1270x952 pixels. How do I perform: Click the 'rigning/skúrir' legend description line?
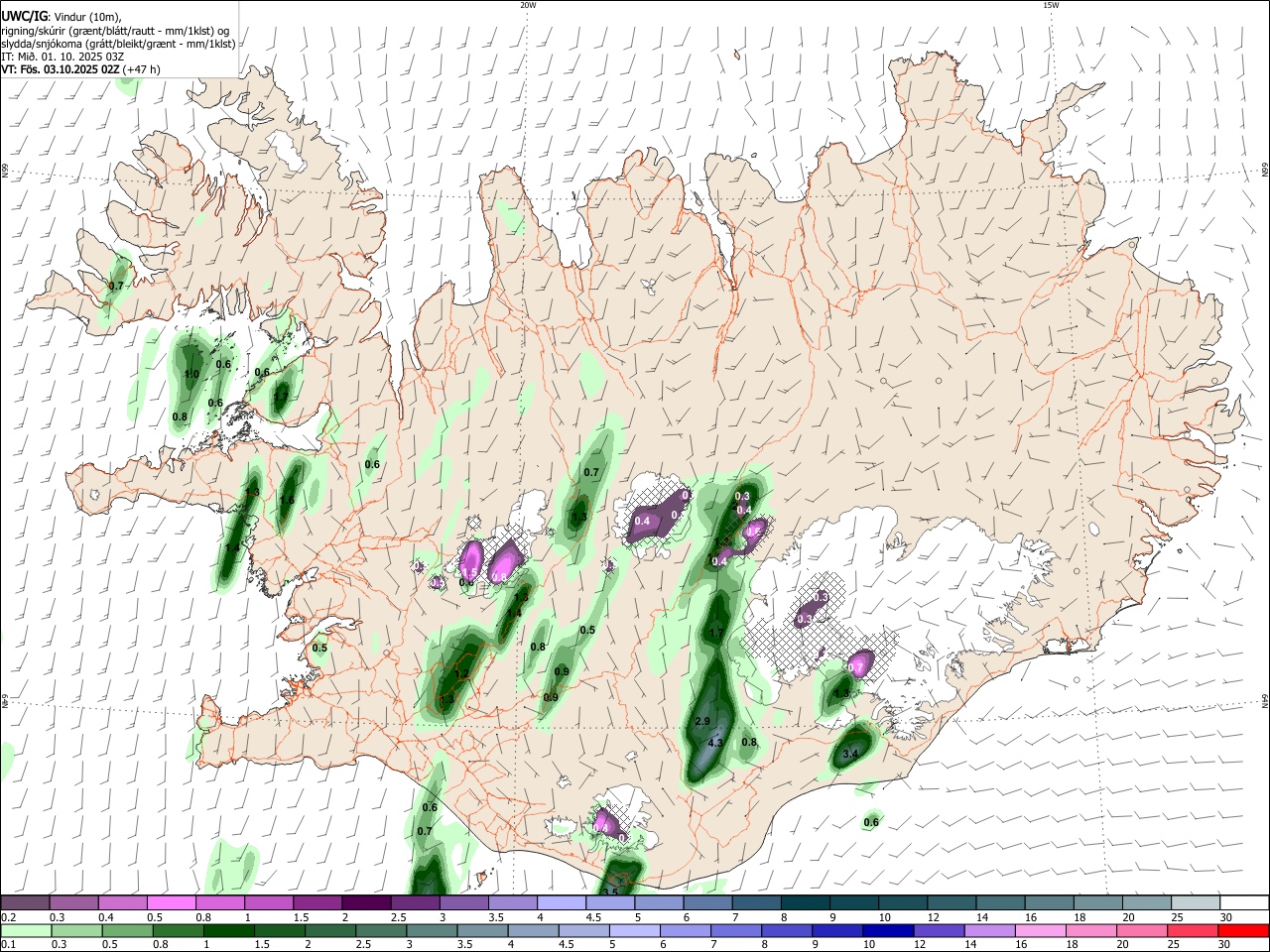point(117,31)
